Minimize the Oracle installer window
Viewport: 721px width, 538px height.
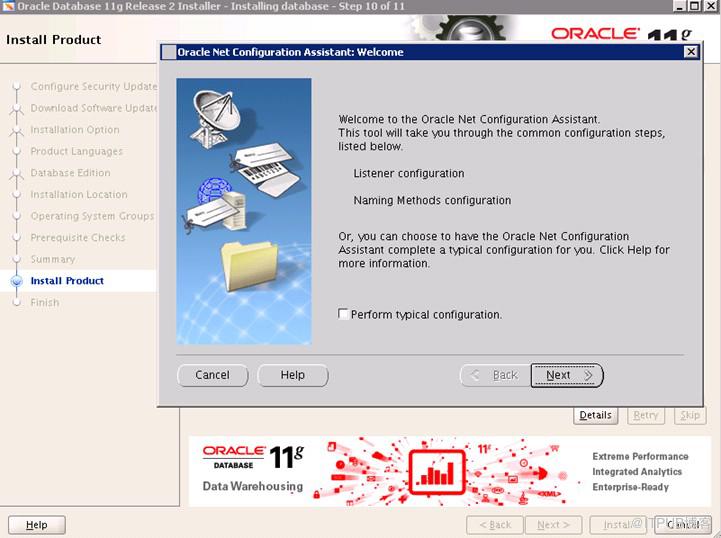(x=681, y=6)
